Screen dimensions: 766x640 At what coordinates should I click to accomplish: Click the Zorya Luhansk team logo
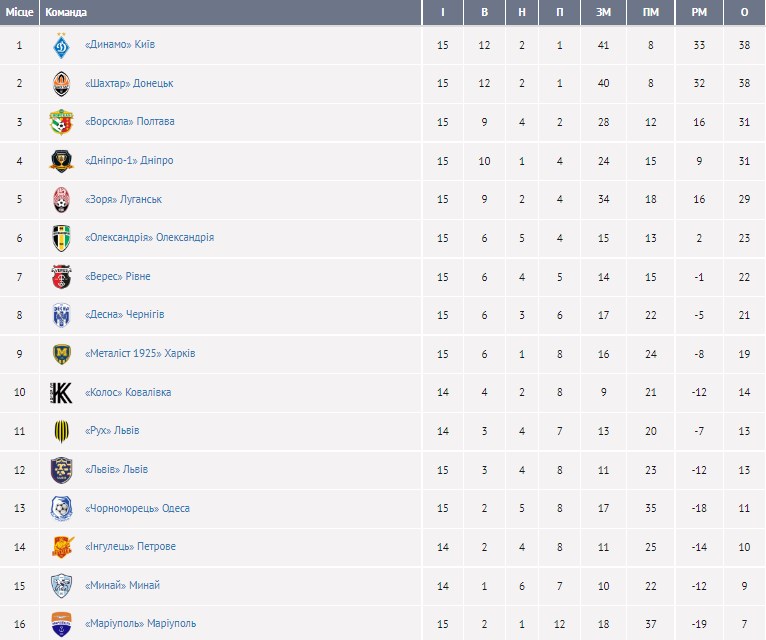click(62, 200)
